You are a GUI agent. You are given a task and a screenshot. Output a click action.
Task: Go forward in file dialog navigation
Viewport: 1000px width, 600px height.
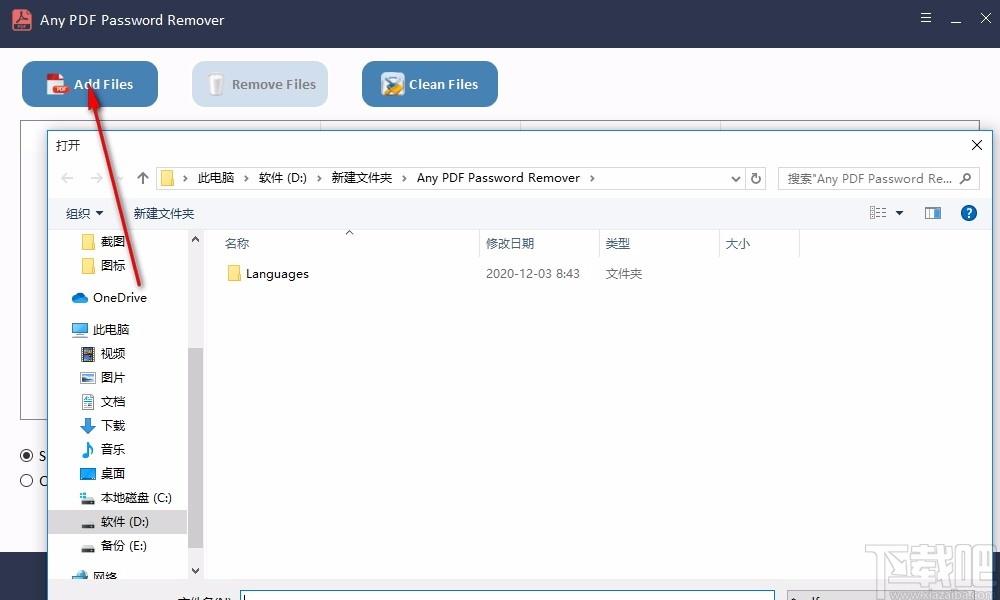coord(96,178)
